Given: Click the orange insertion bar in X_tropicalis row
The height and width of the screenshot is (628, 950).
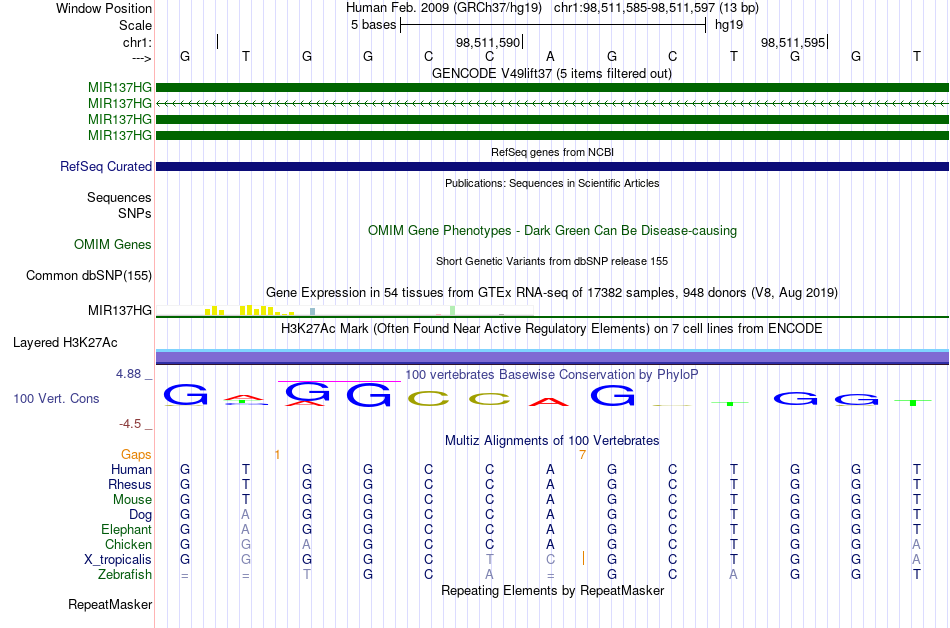Looking at the screenshot, I should (583, 558).
